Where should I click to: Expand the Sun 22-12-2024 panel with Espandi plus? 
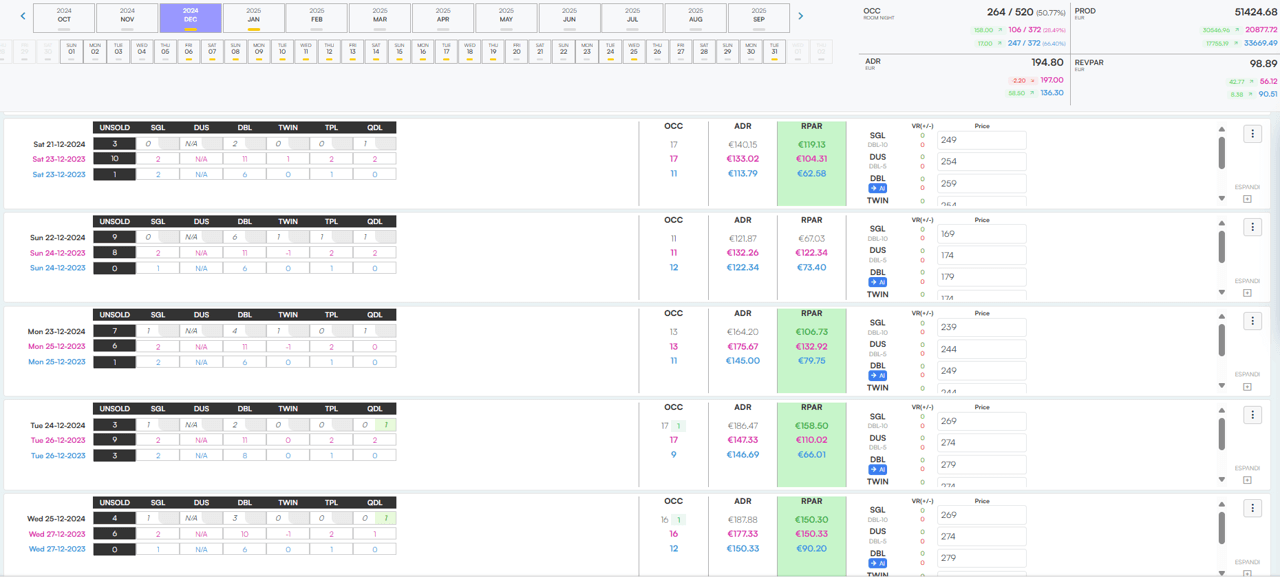point(1247,293)
